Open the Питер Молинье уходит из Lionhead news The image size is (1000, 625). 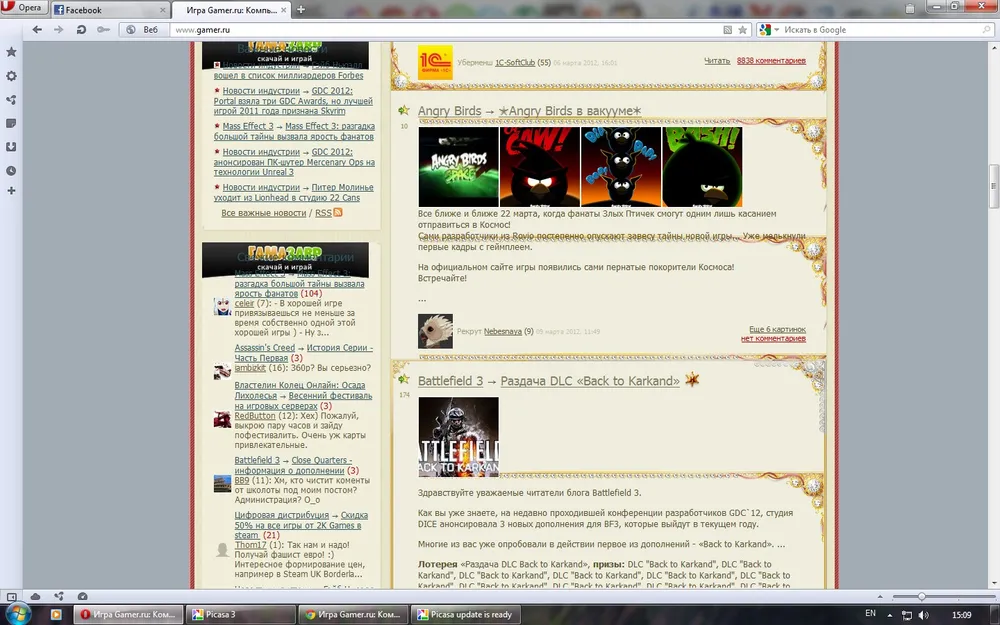[293, 193]
